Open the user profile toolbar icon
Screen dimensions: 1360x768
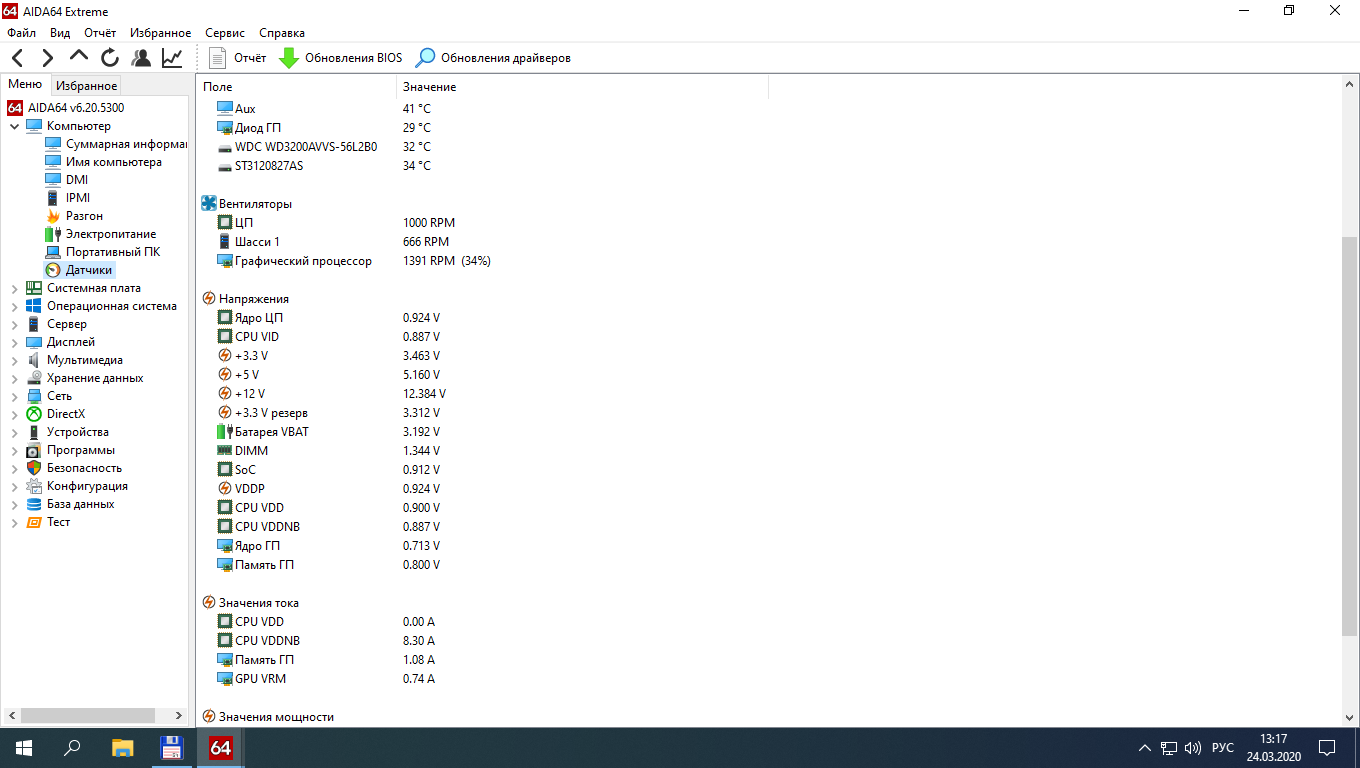141,58
